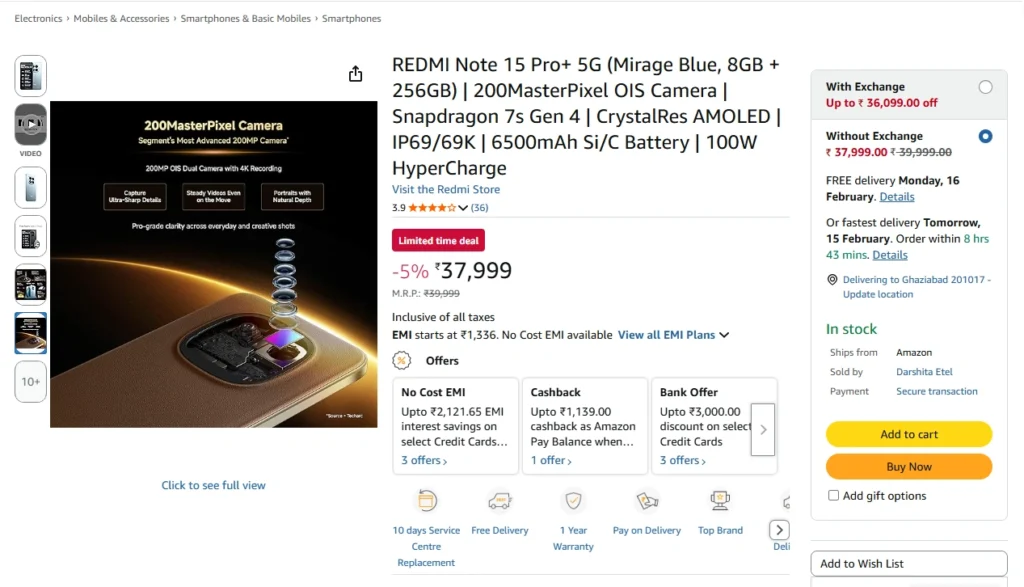Viewport: 1024px width, 587px height.
Task: Click the right chevron beside delivery perks
Action: tap(779, 529)
